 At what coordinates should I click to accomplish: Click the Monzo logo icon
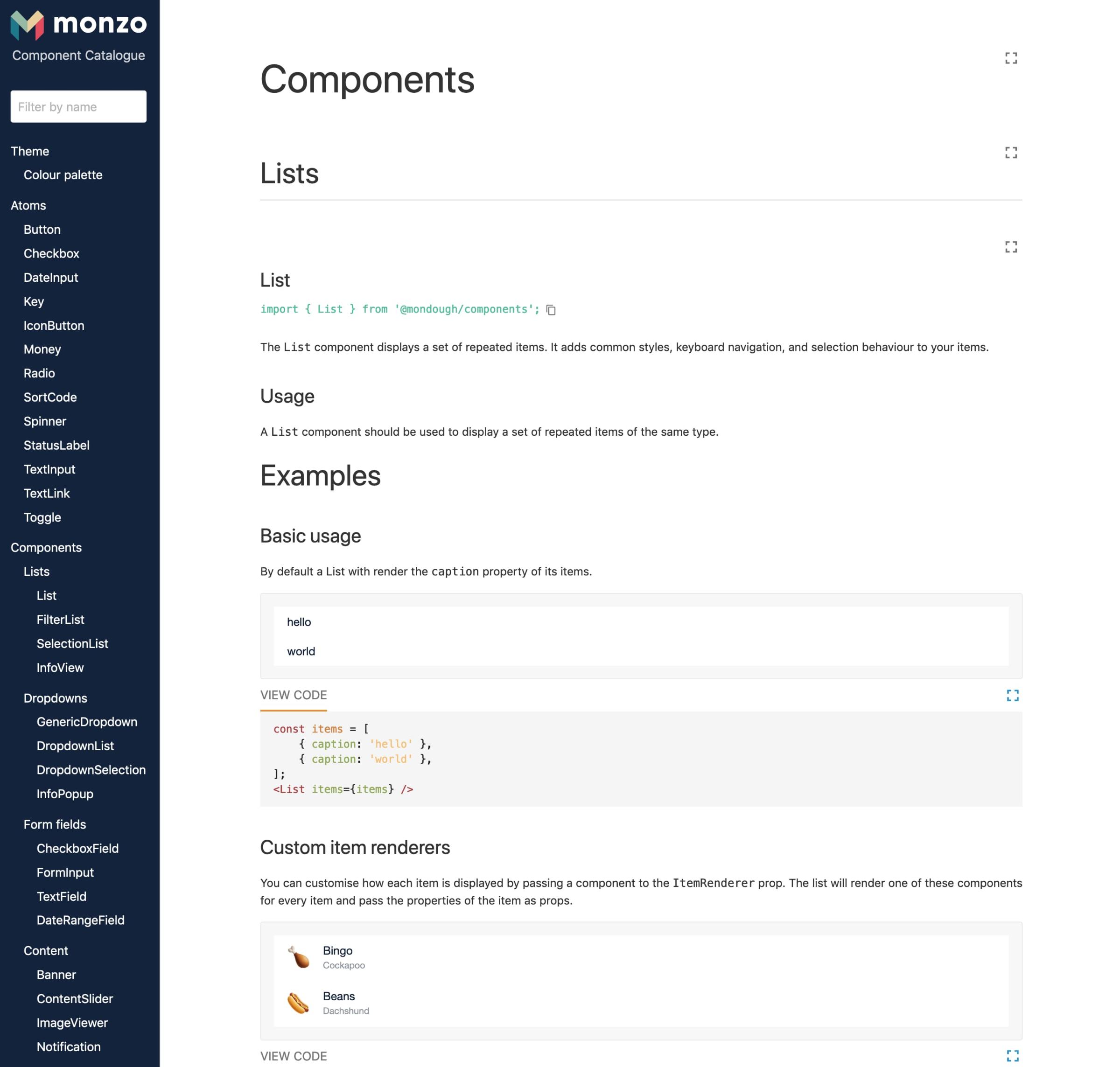point(27,25)
